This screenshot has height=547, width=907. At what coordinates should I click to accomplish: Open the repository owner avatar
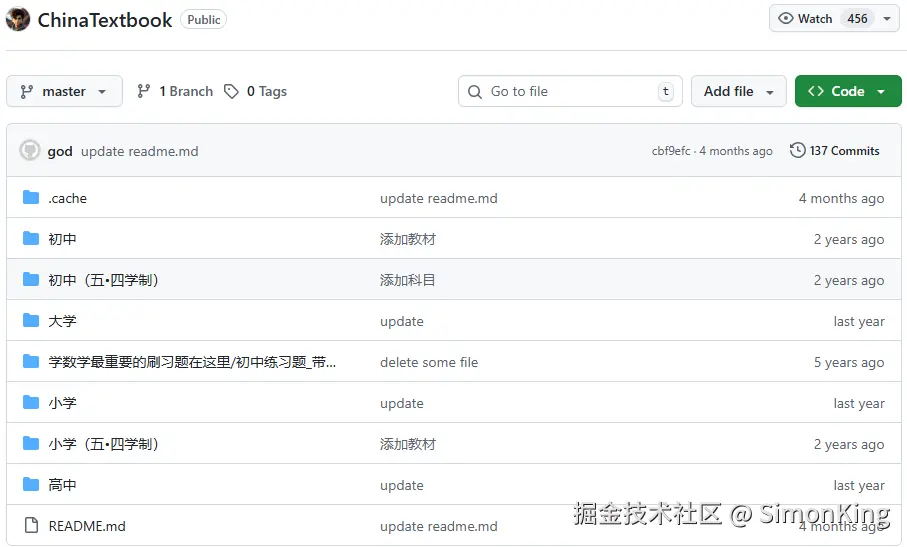click(17, 19)
